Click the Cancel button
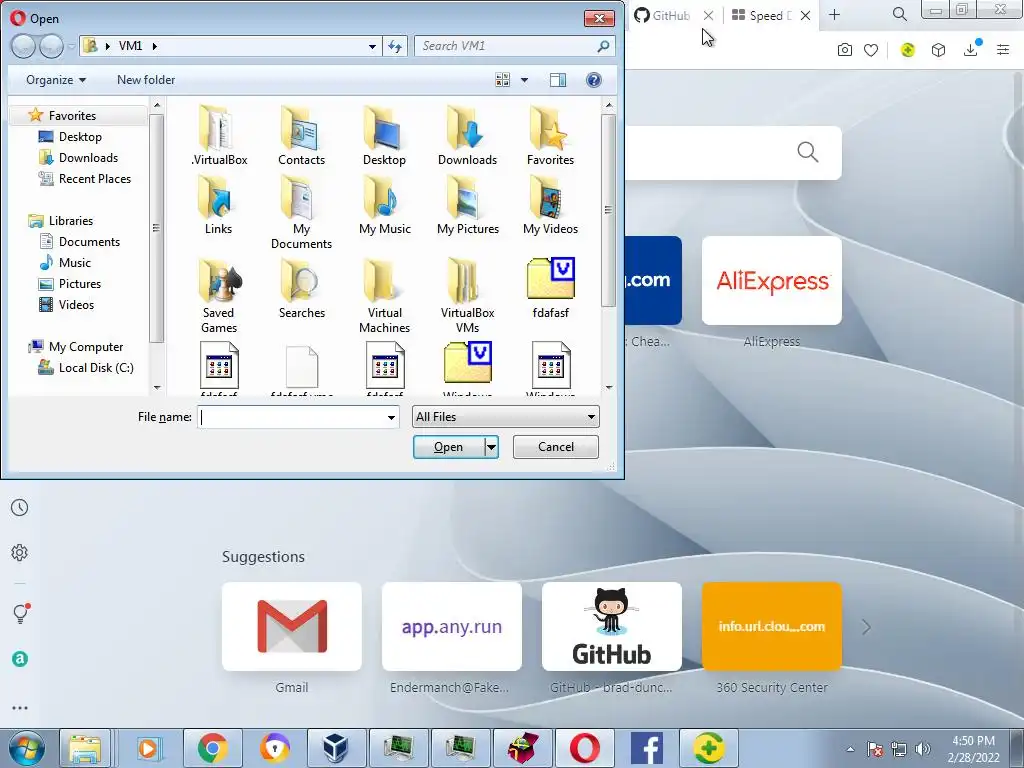 pos(556,447)
